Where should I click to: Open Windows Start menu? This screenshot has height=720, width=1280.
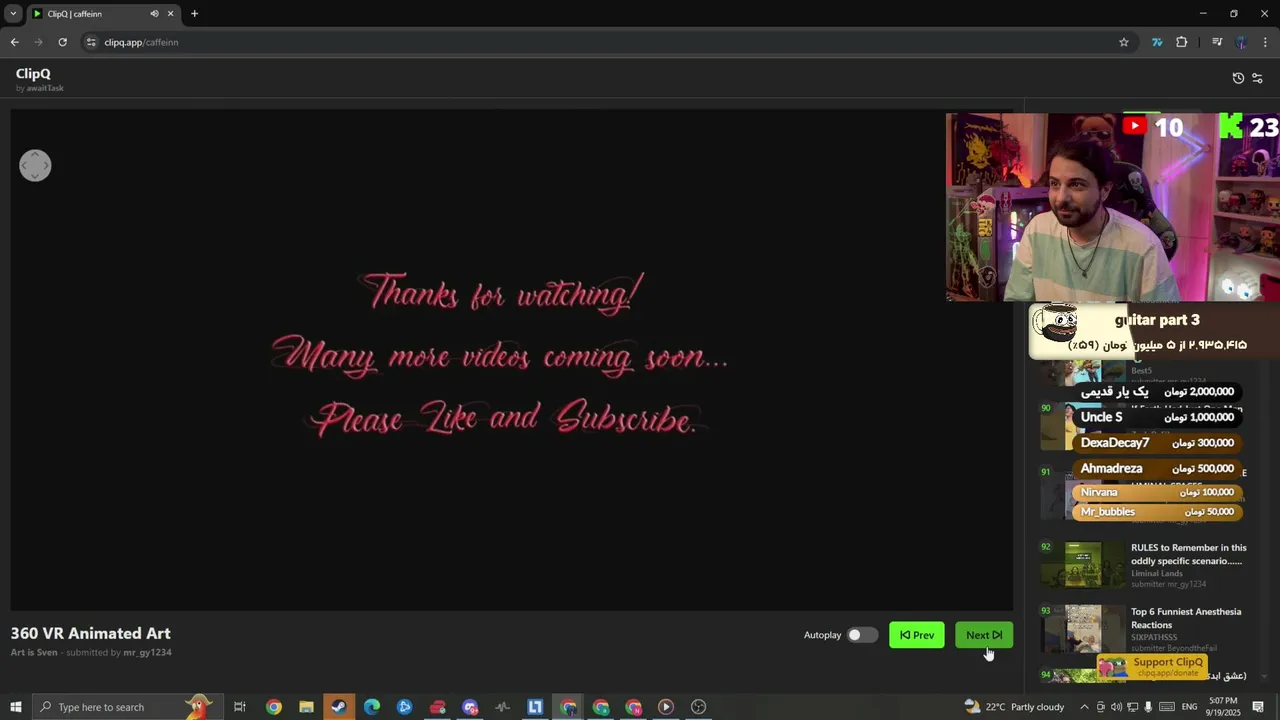tap(15, 707)
